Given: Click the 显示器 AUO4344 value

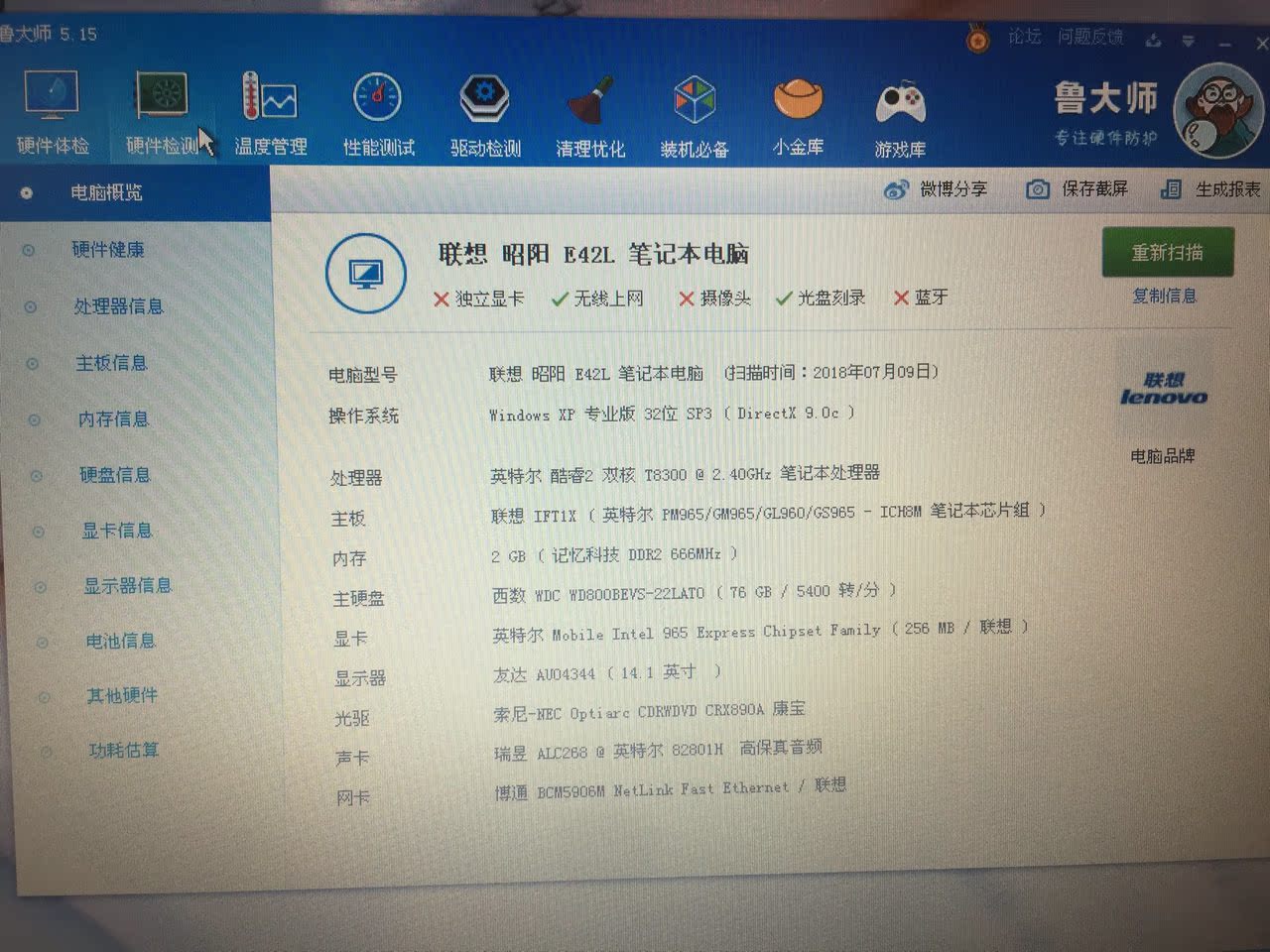Looking at the screenshot, I should (x=607, y=673).
